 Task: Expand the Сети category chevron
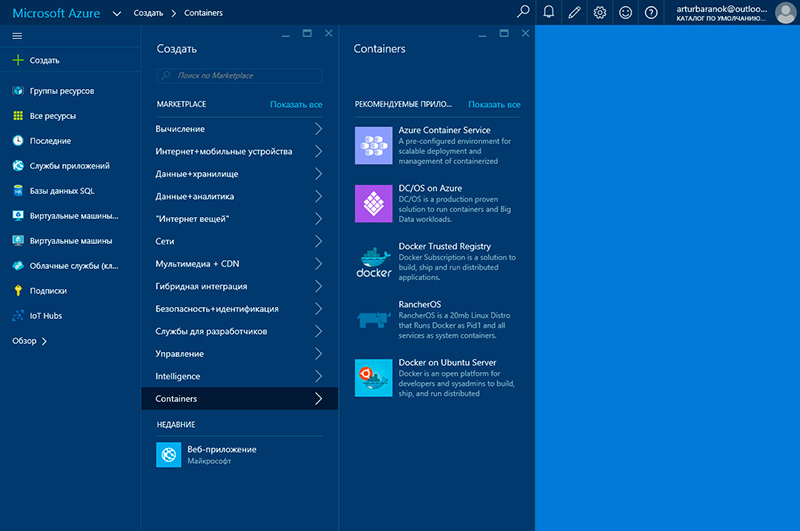pyautogui.click(x=318, y=241)
